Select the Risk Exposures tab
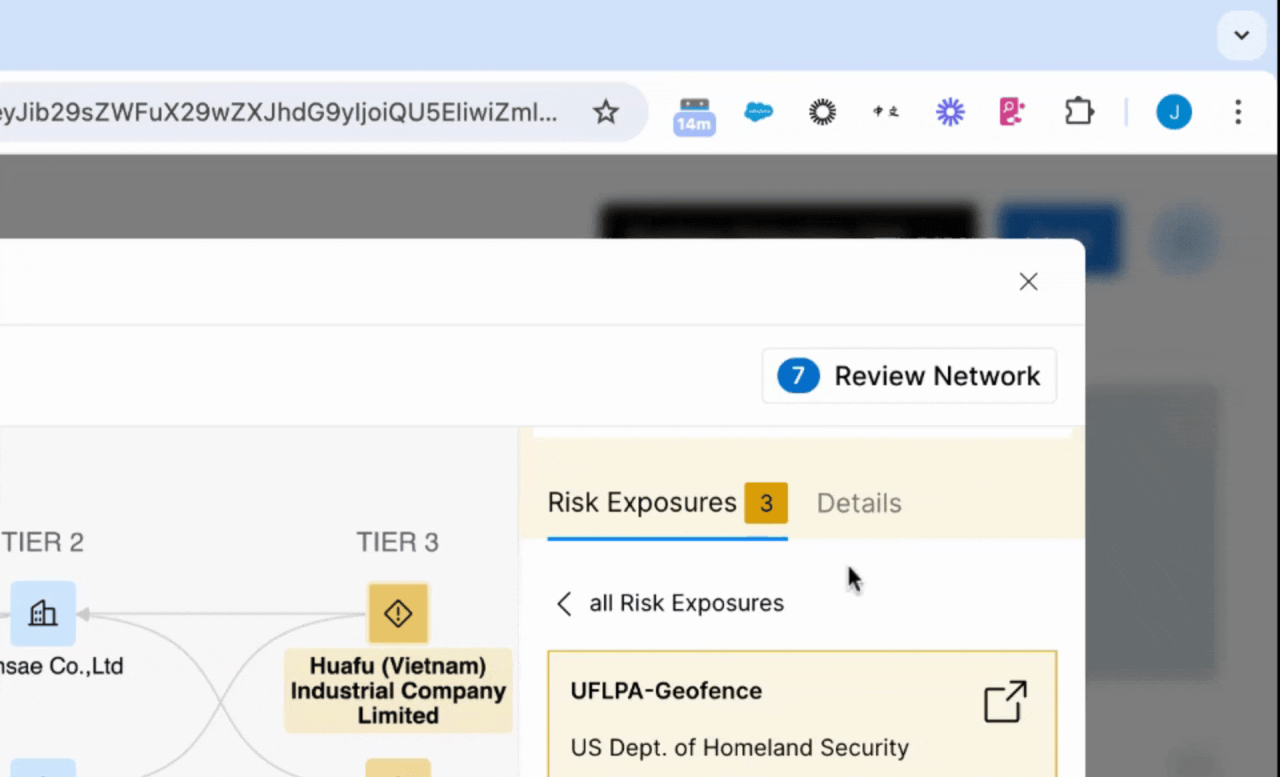The height and width of the screenshot is (777, 1280). (x=642, y=502)
